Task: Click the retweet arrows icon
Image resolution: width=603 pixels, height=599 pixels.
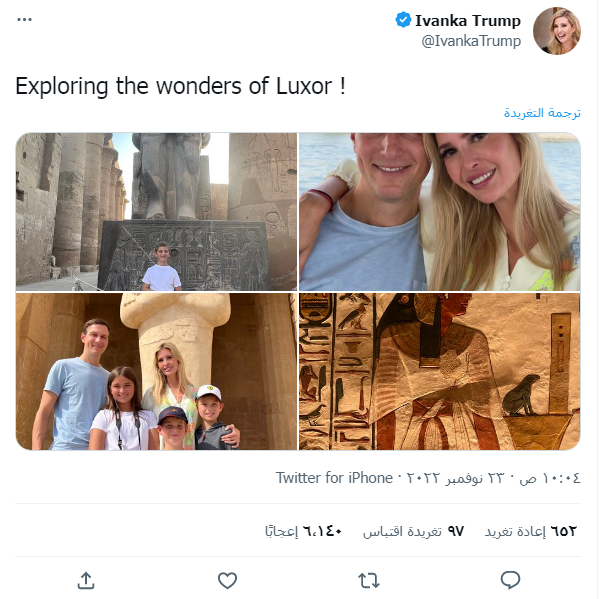Action: 369,580
